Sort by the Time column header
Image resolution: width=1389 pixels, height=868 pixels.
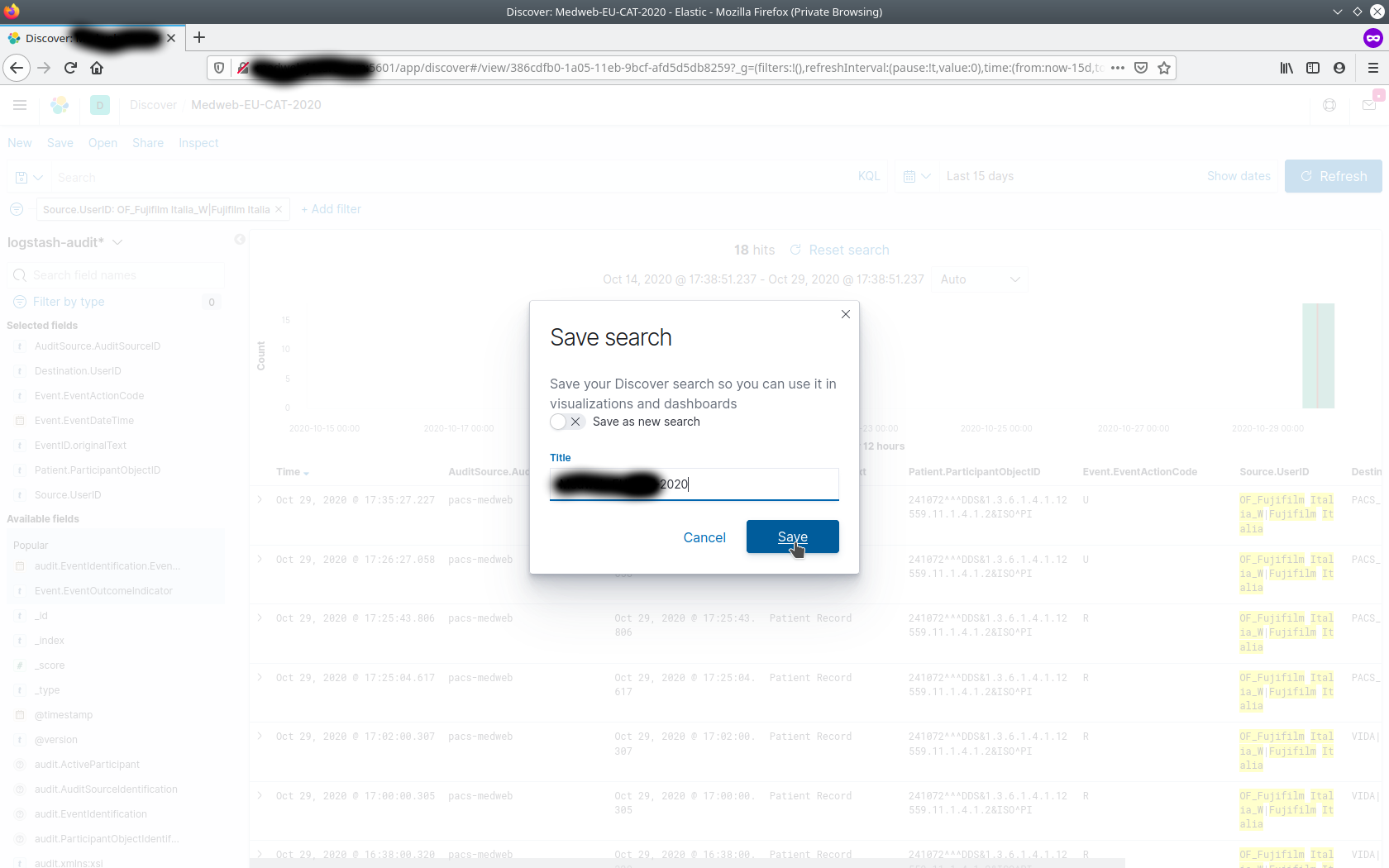click(x=293, y=472)
